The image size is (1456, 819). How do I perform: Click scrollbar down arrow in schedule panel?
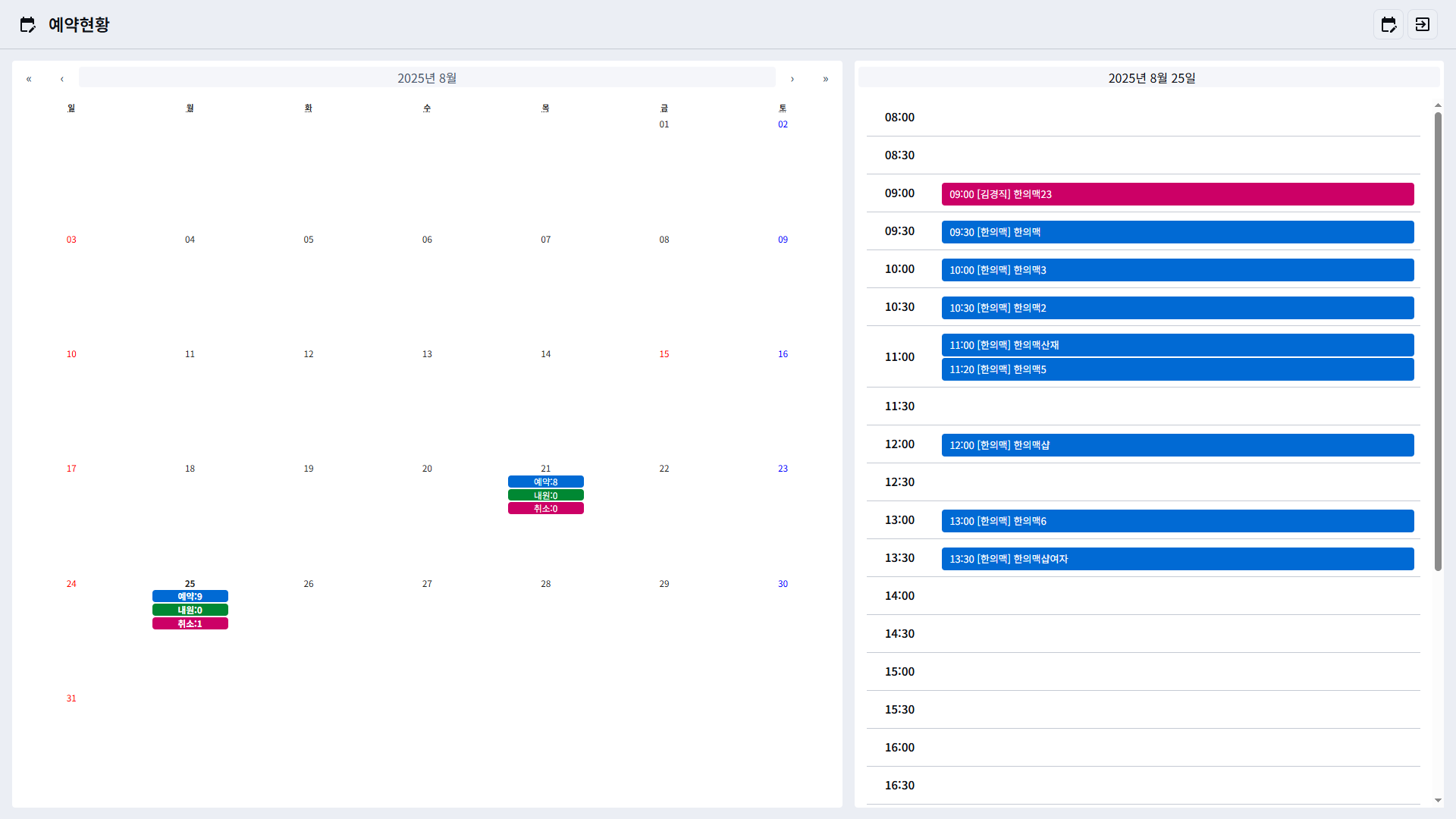[1438, 800]
